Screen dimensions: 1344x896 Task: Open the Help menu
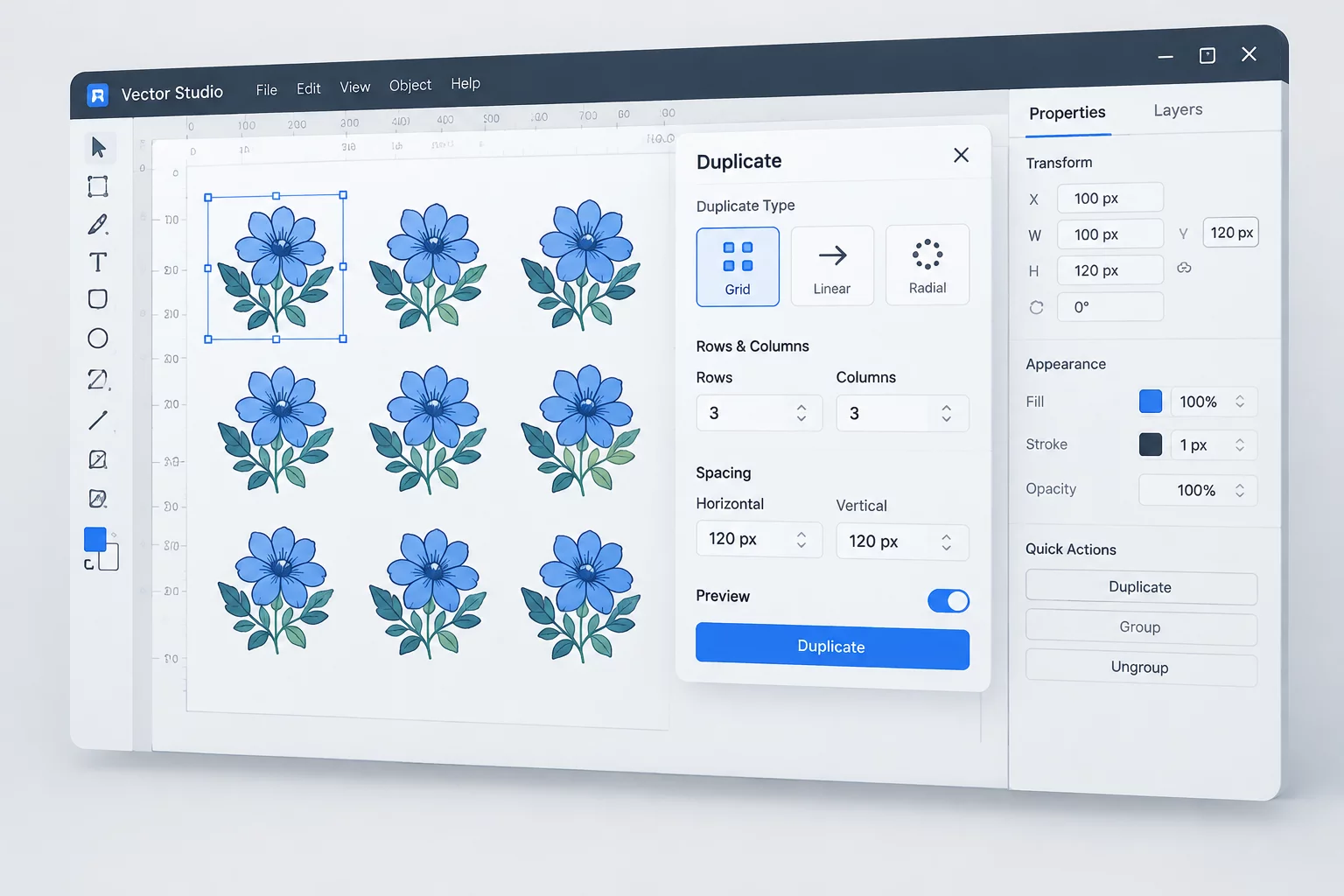click(x=465, y=83)
